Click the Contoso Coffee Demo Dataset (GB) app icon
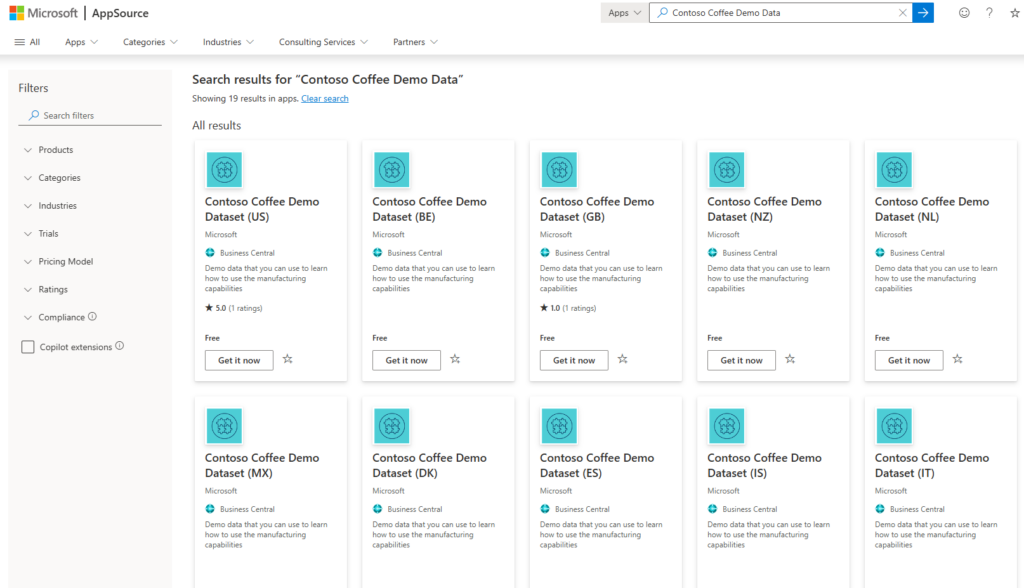1024x588 pixels. click(x=559, y=170)
